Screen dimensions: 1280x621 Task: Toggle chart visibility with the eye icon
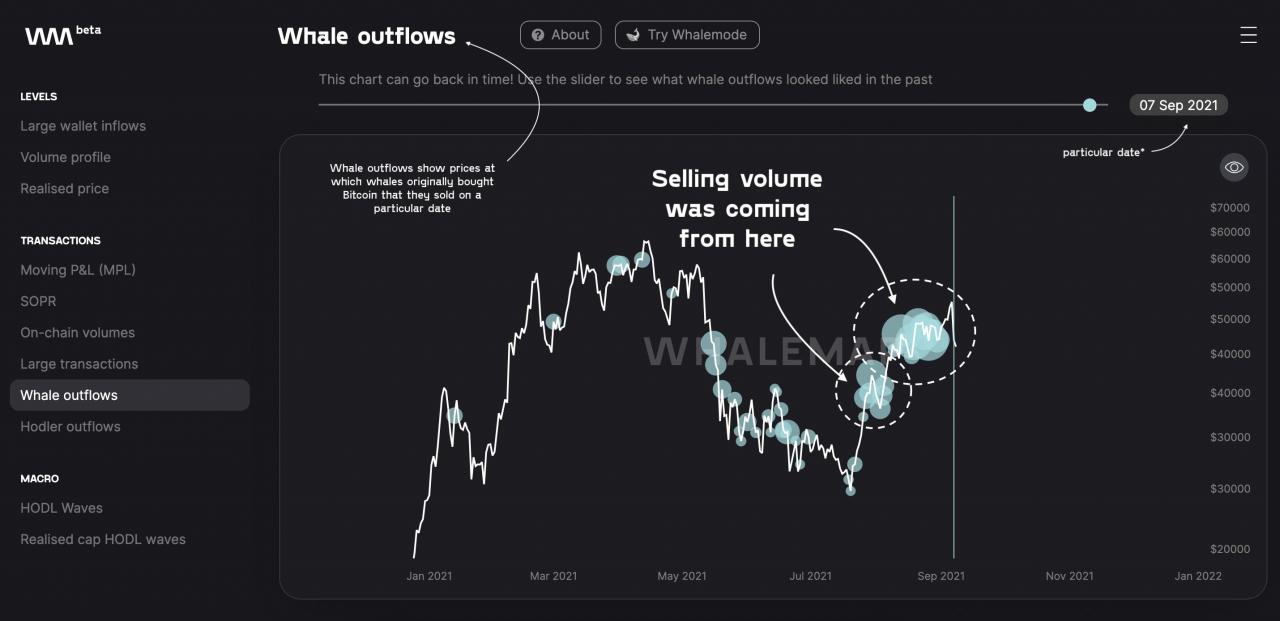click(x=1234, y=167)
